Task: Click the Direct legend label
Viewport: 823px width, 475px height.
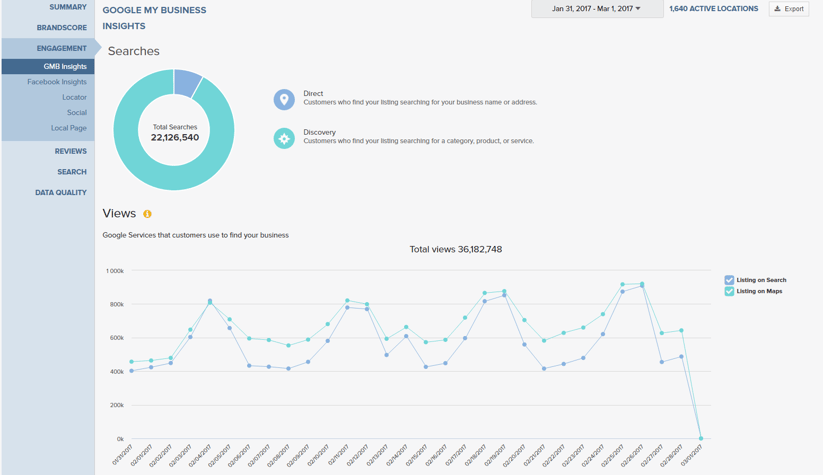Action: pos(313,93)
